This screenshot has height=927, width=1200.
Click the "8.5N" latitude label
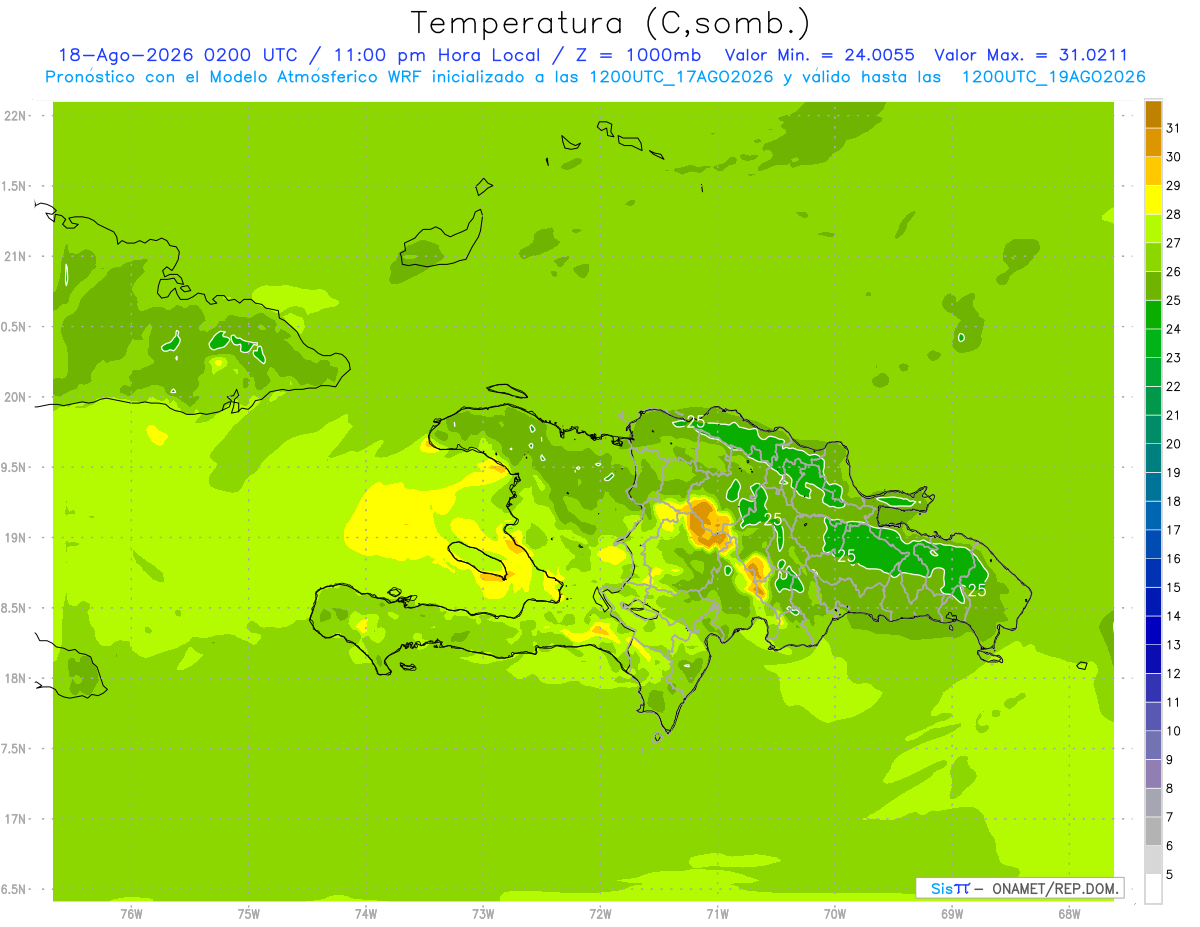point(15,608)
